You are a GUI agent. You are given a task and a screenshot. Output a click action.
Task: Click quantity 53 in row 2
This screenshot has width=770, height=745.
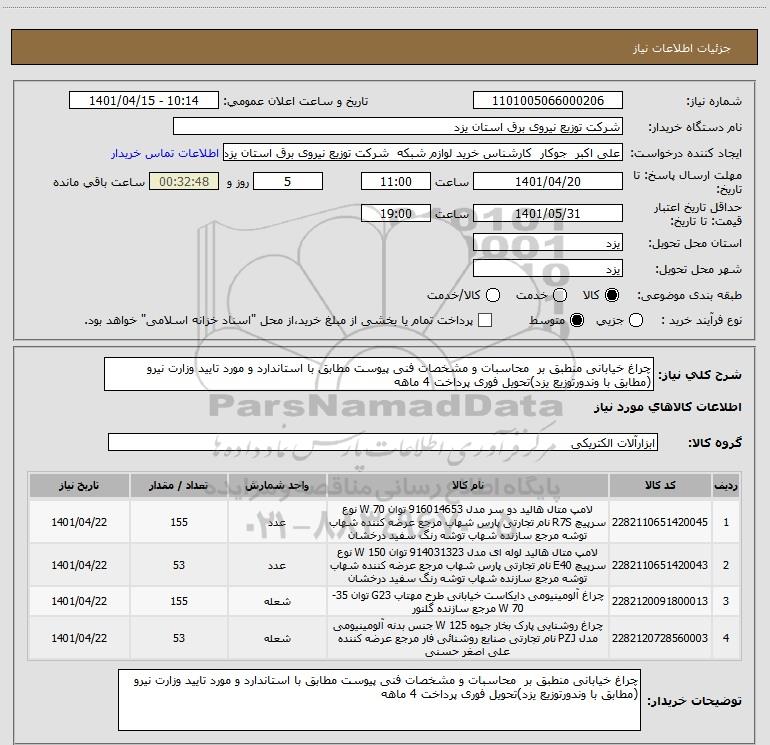(179, 565)
